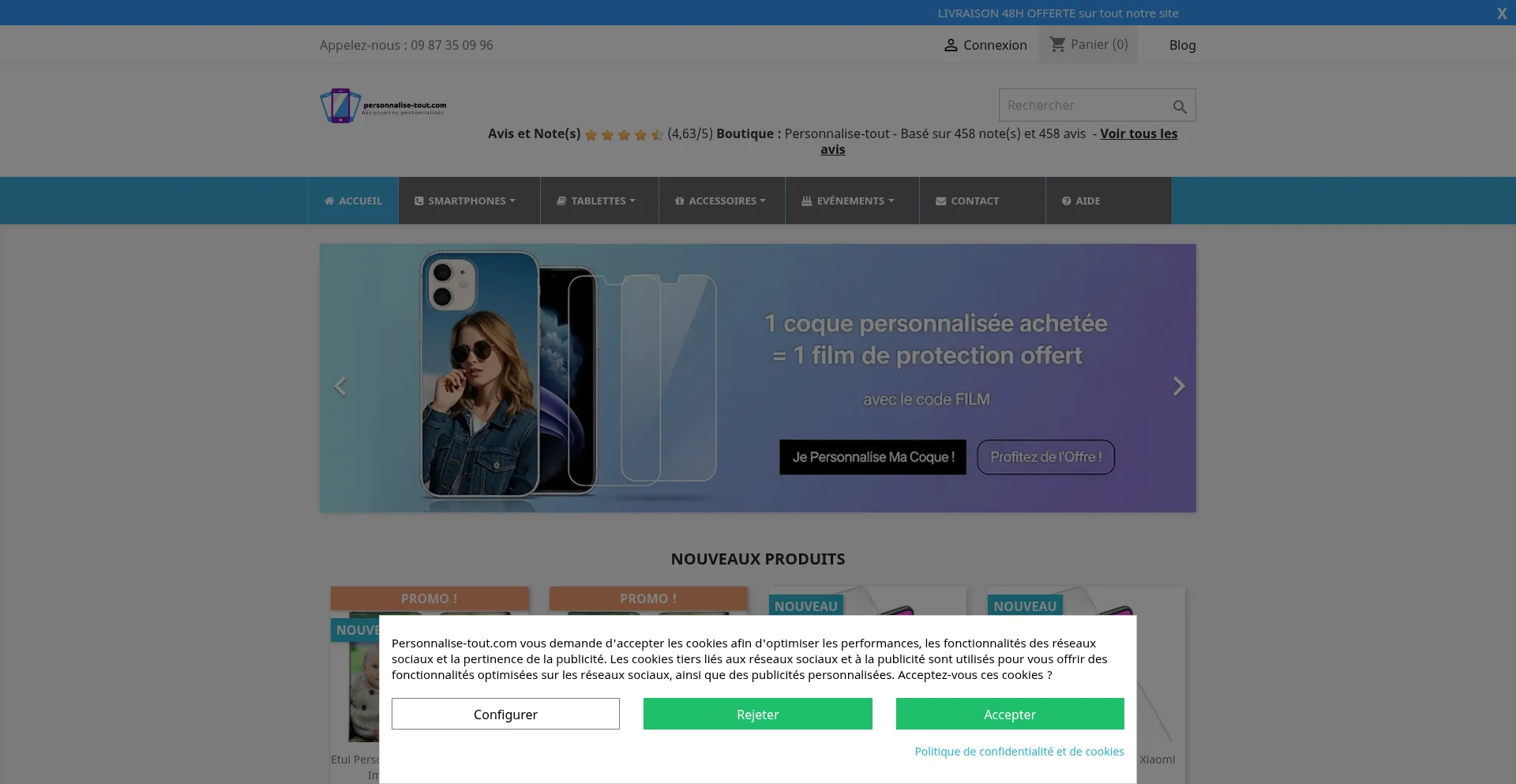The height and width of the screenshot is (784, 1516).
Task: Click banner text 'avec le code FILM'
Action: [926, 400]
